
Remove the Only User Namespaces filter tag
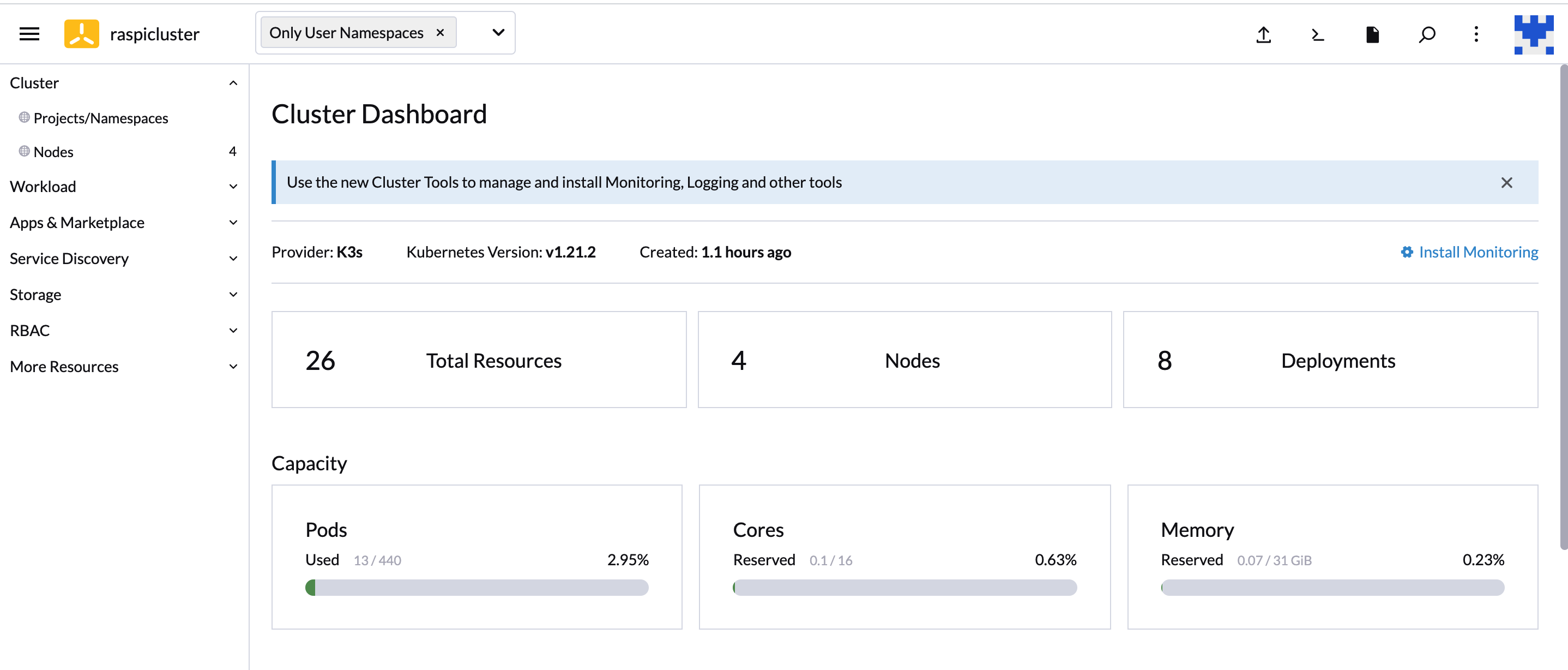[440, 33]
